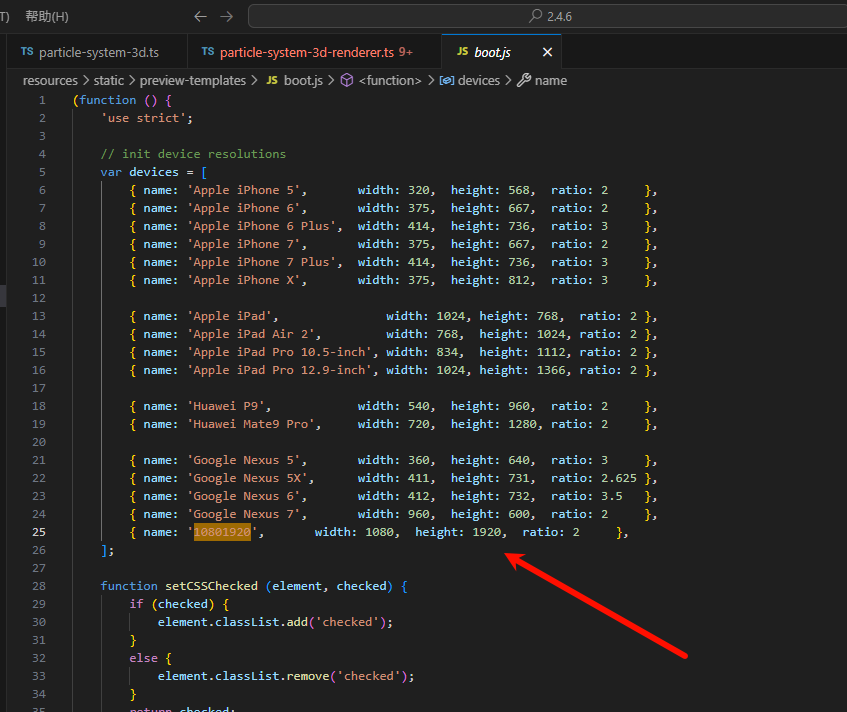
Task: Click line number 28 in the gutter
Action: pos(39,586)
